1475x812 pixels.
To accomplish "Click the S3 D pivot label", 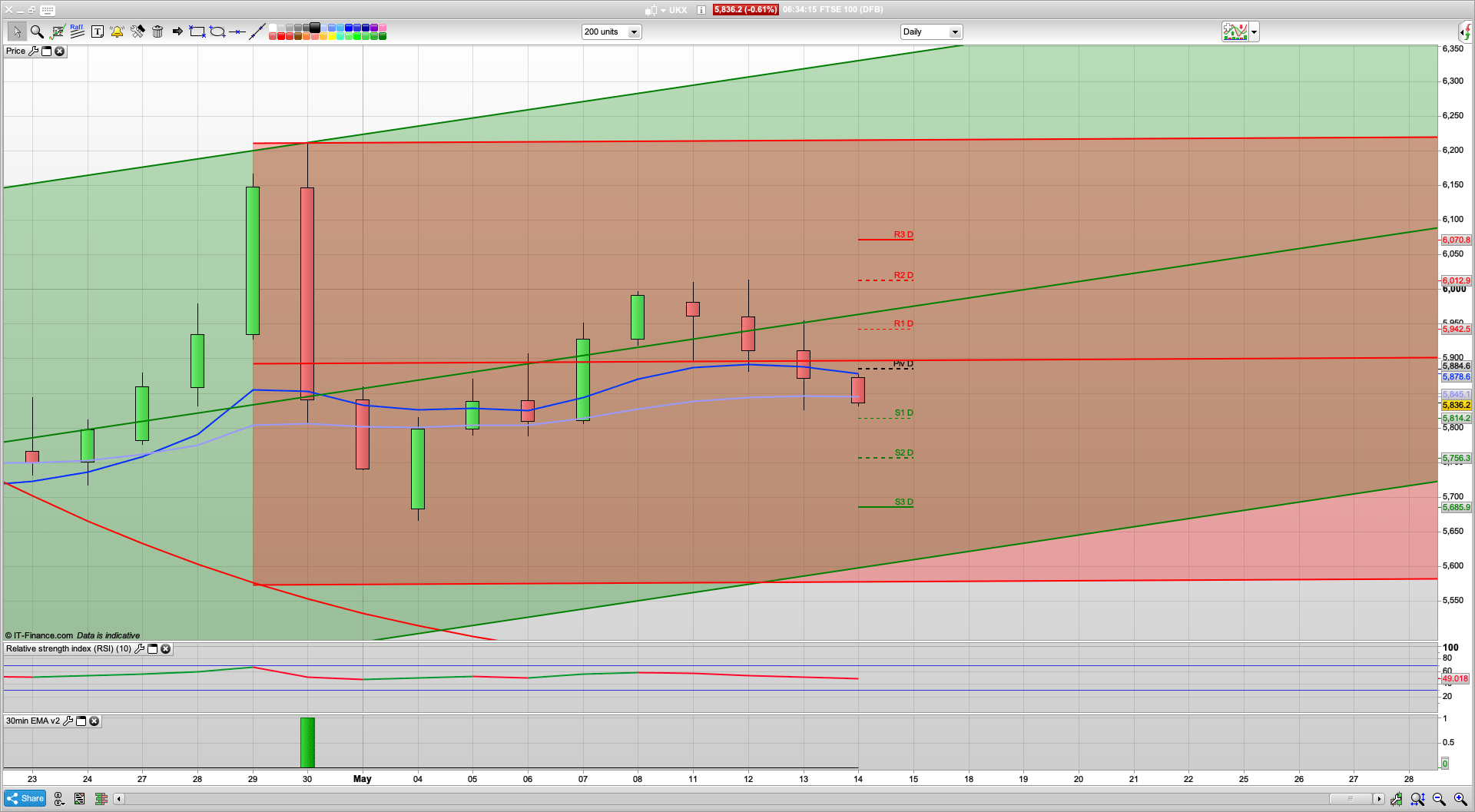I will (903, 502).
